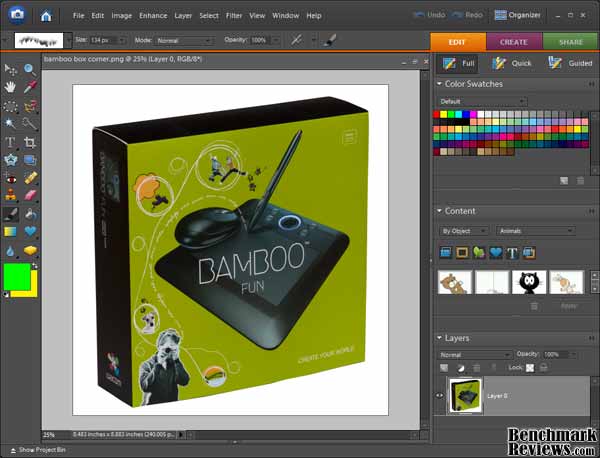Select the Magic Wand tool
Screen dimensions: 600x458
coord(10,124)
